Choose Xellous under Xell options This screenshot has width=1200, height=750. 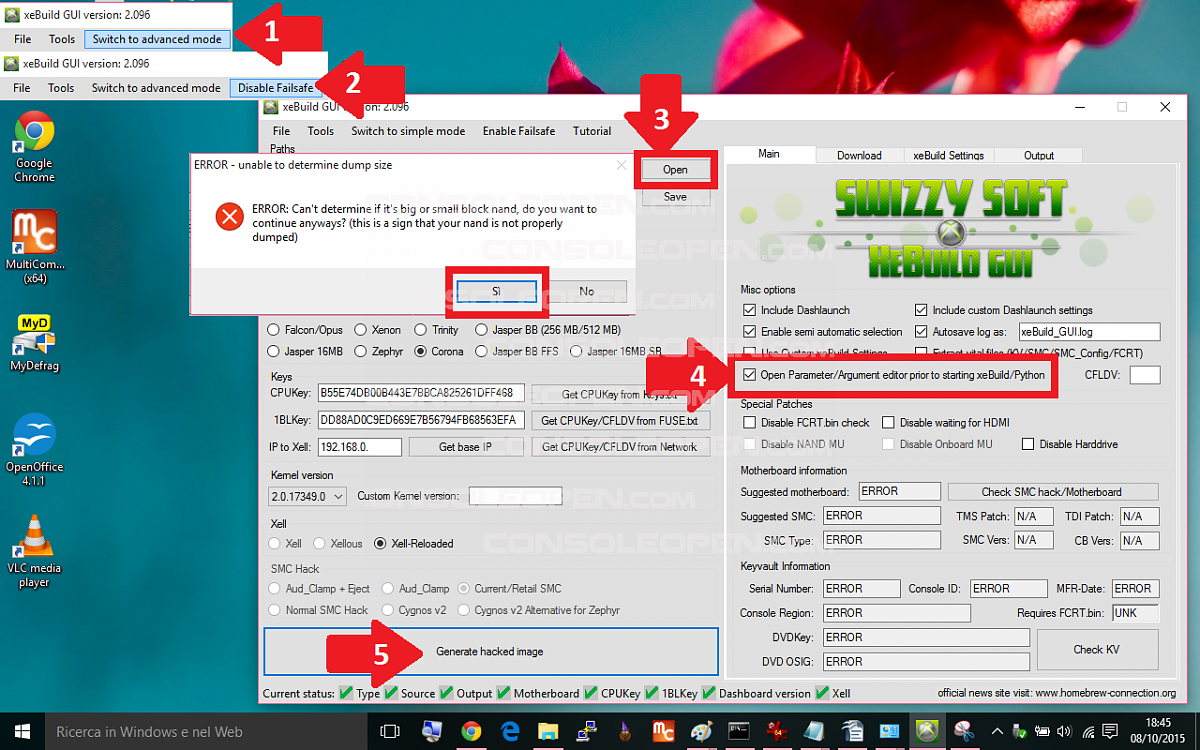point(320,543)
